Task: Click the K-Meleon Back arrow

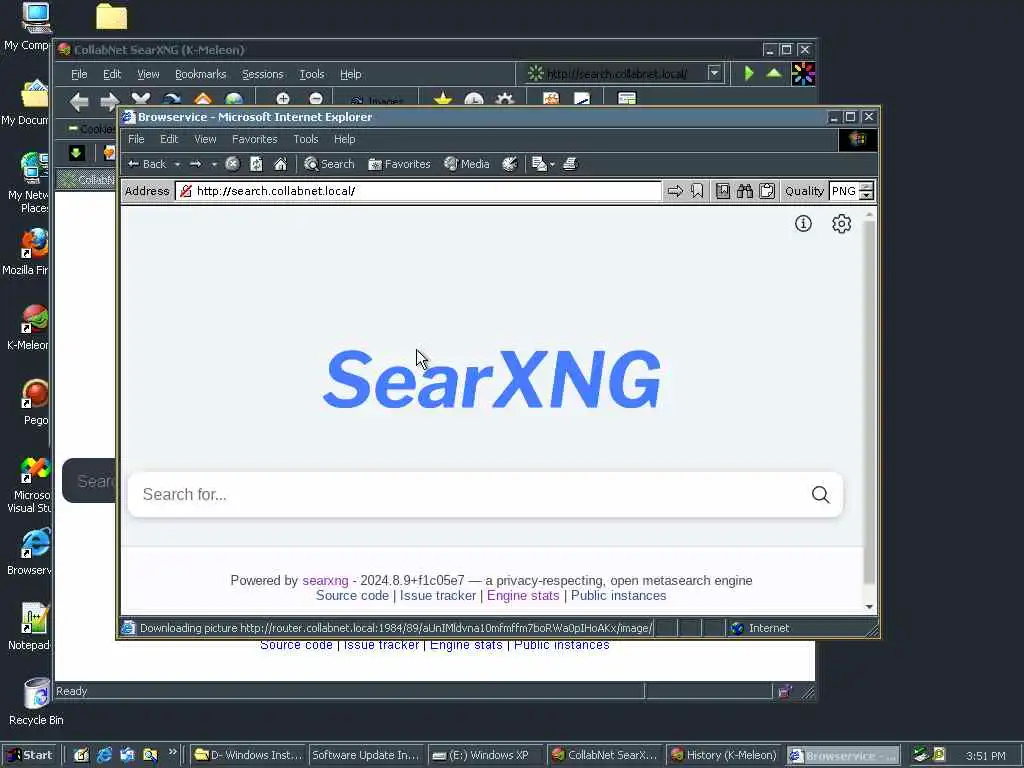Action: [x=79, y=101]
